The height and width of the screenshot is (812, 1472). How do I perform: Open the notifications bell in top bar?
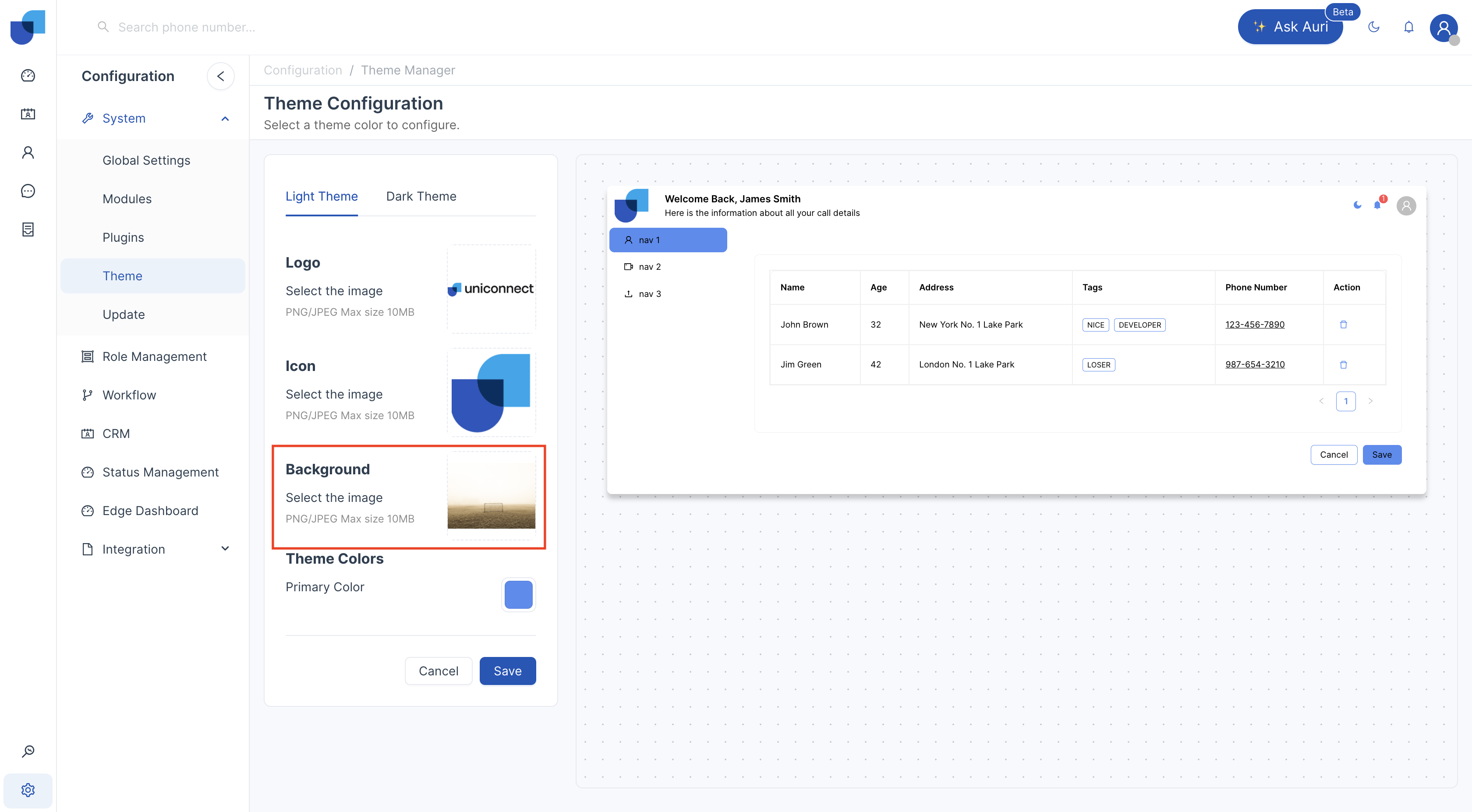click(x=1408, y=27)
